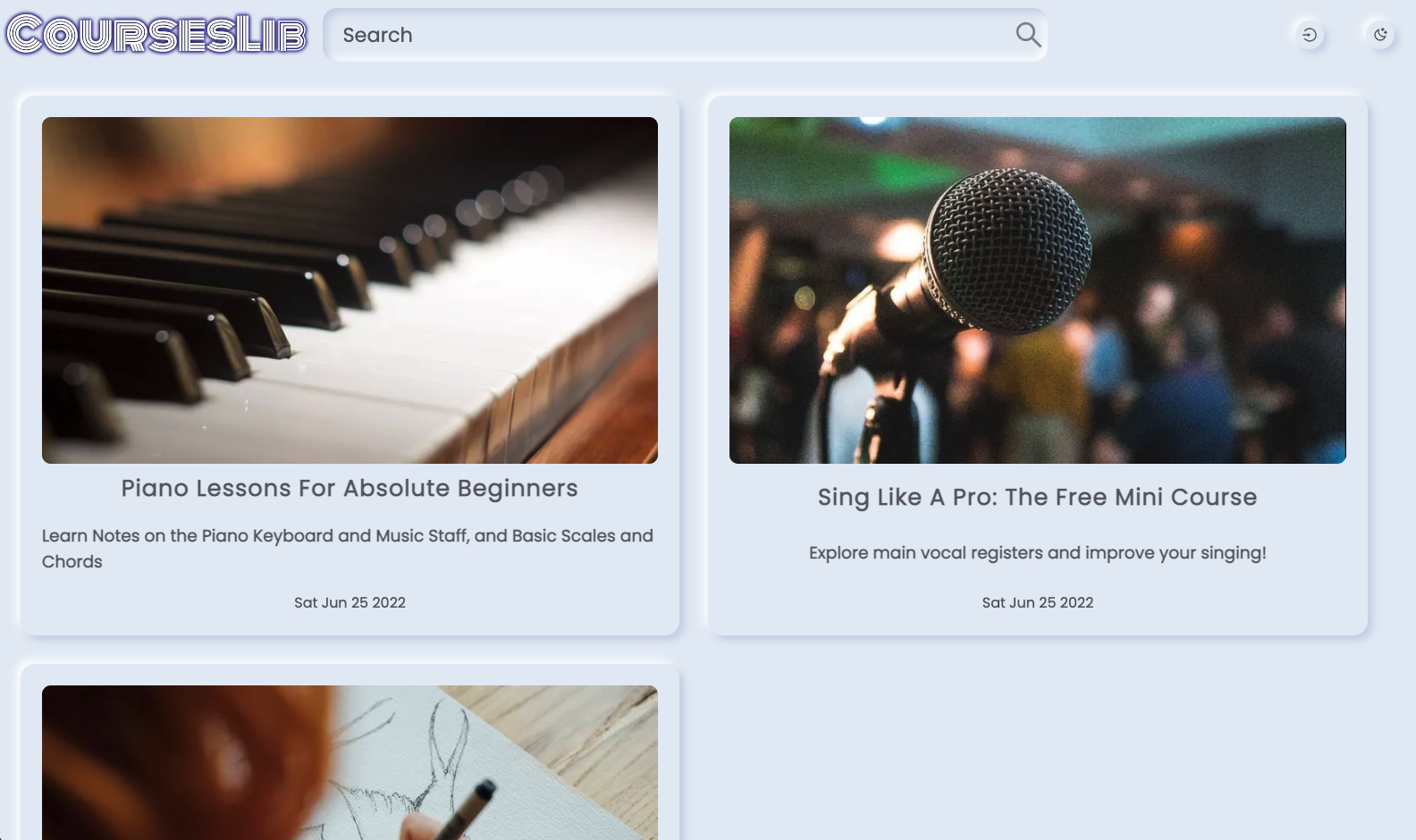Click the date under the singing course
Image resolution: width=1416 pixels, height=840 pixels.
tap(1037, 602)
